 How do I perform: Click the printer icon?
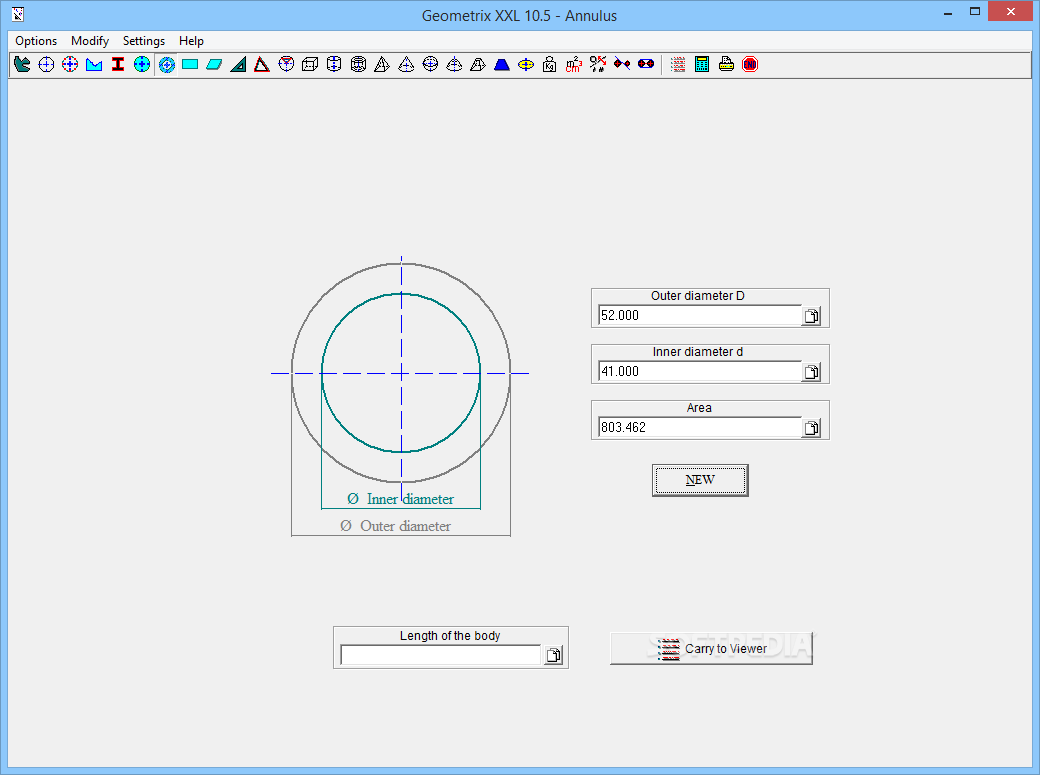point(726,64)
